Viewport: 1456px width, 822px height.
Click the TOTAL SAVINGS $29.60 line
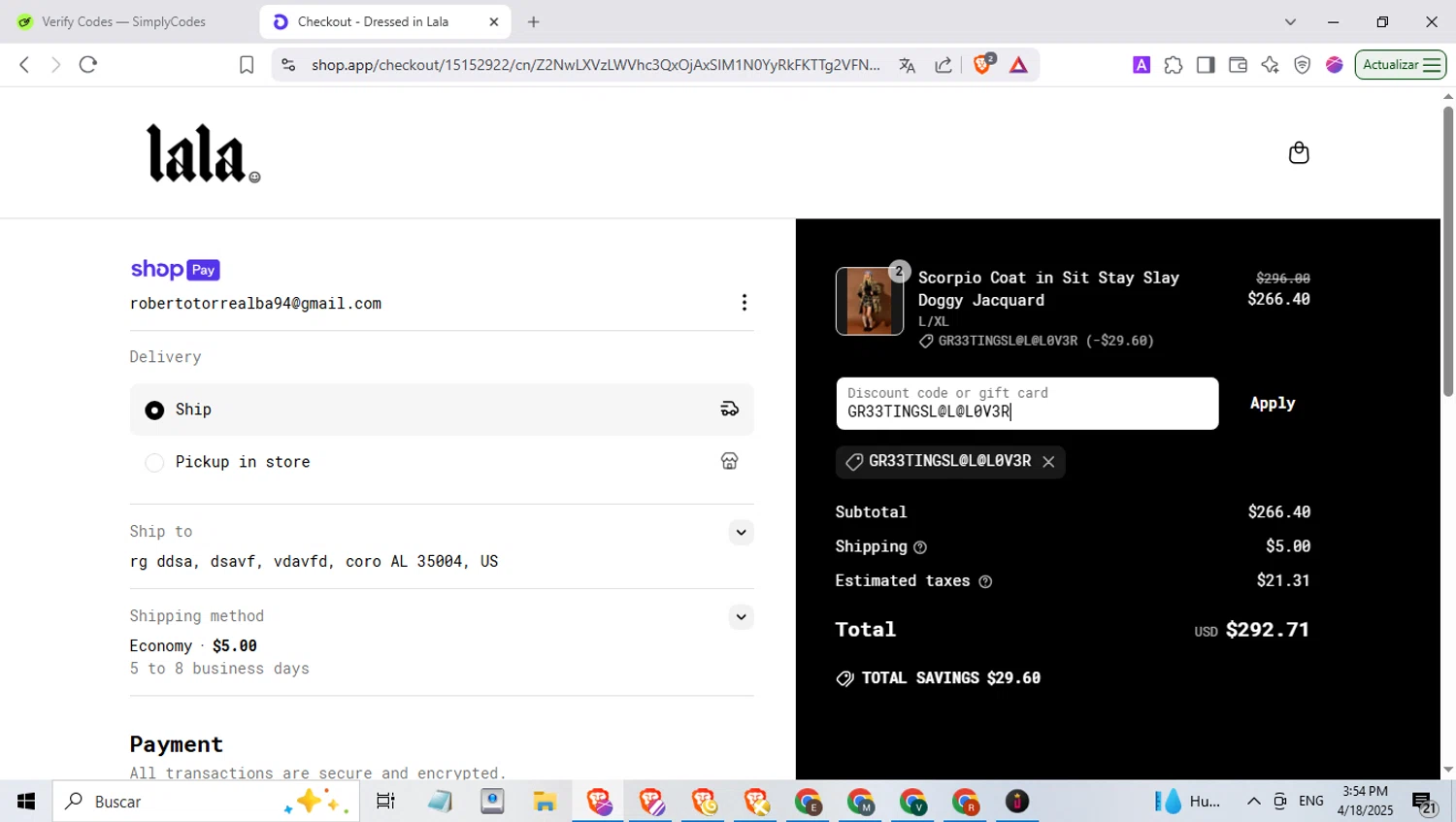(939, 678)
